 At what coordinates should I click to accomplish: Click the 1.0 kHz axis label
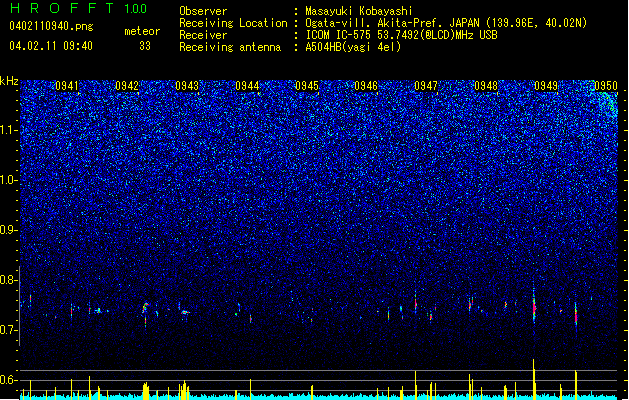[9, 180]
